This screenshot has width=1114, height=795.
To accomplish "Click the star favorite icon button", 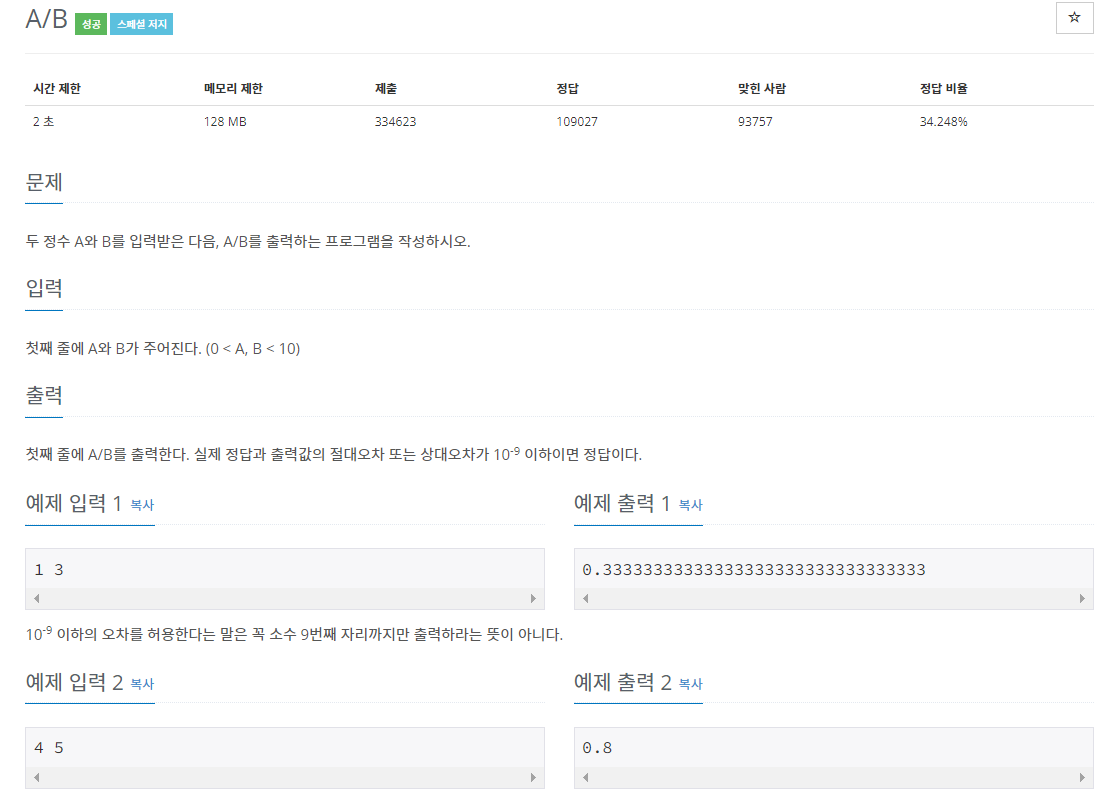I will point(1074,18).
